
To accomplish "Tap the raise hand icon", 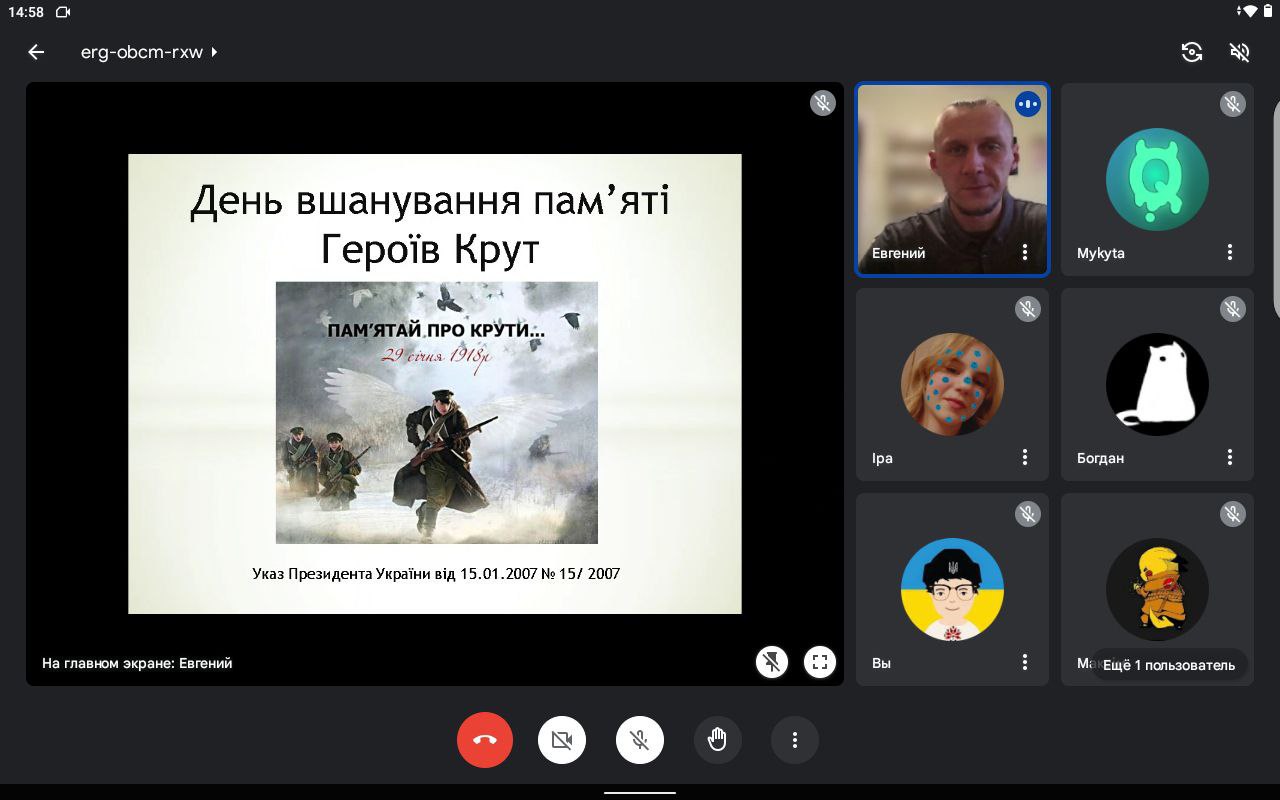I will click(717, 740).
